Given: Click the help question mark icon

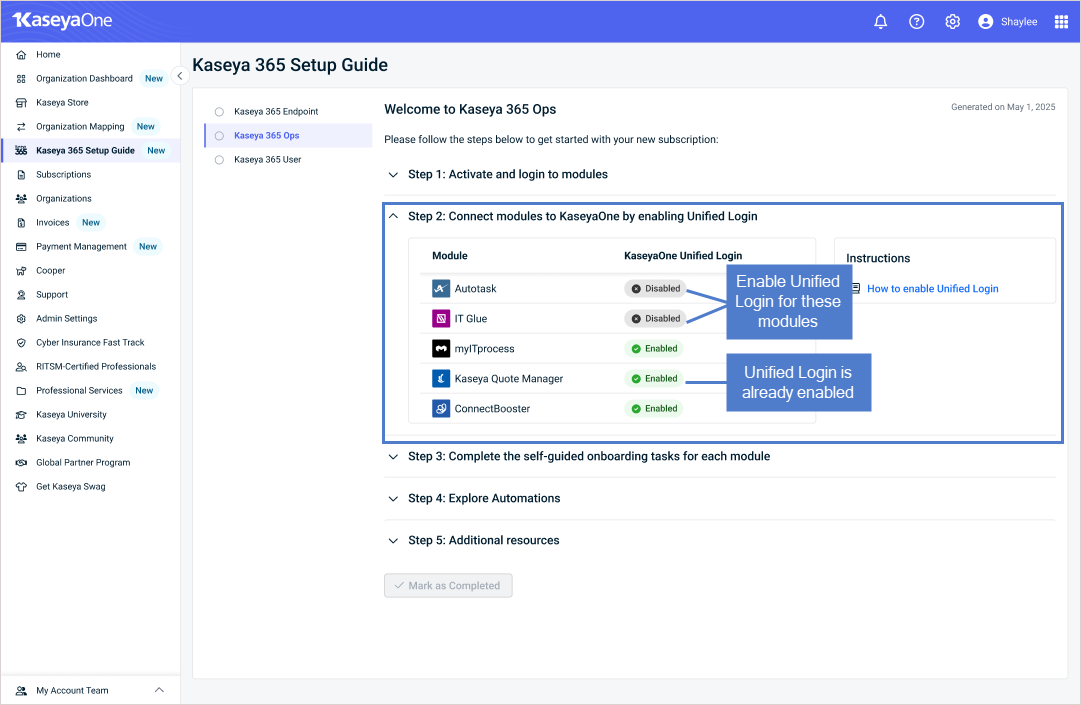Looking at the screenshot, I should [x=916, y=22].
